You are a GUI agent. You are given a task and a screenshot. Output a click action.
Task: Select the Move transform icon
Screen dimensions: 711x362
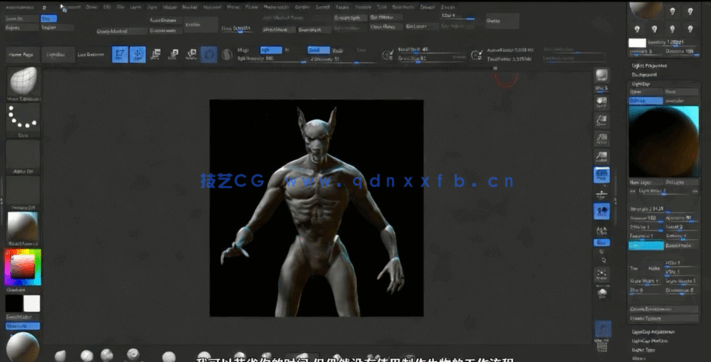point(156,54)
